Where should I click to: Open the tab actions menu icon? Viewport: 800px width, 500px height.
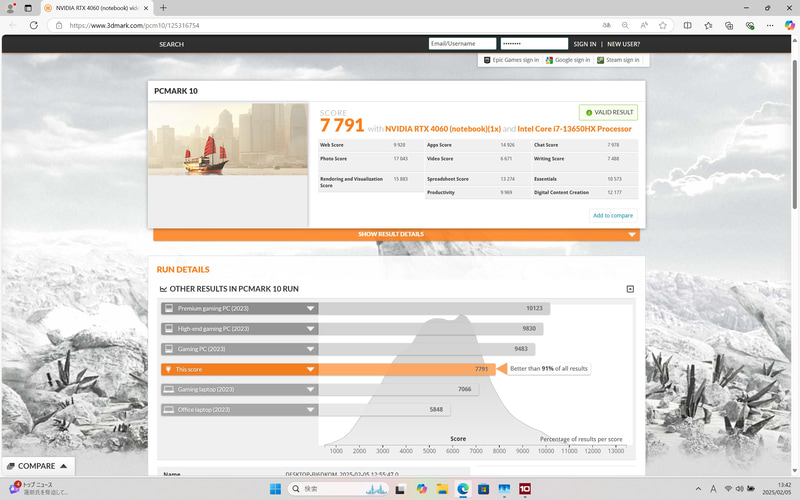tap(28, 8)
